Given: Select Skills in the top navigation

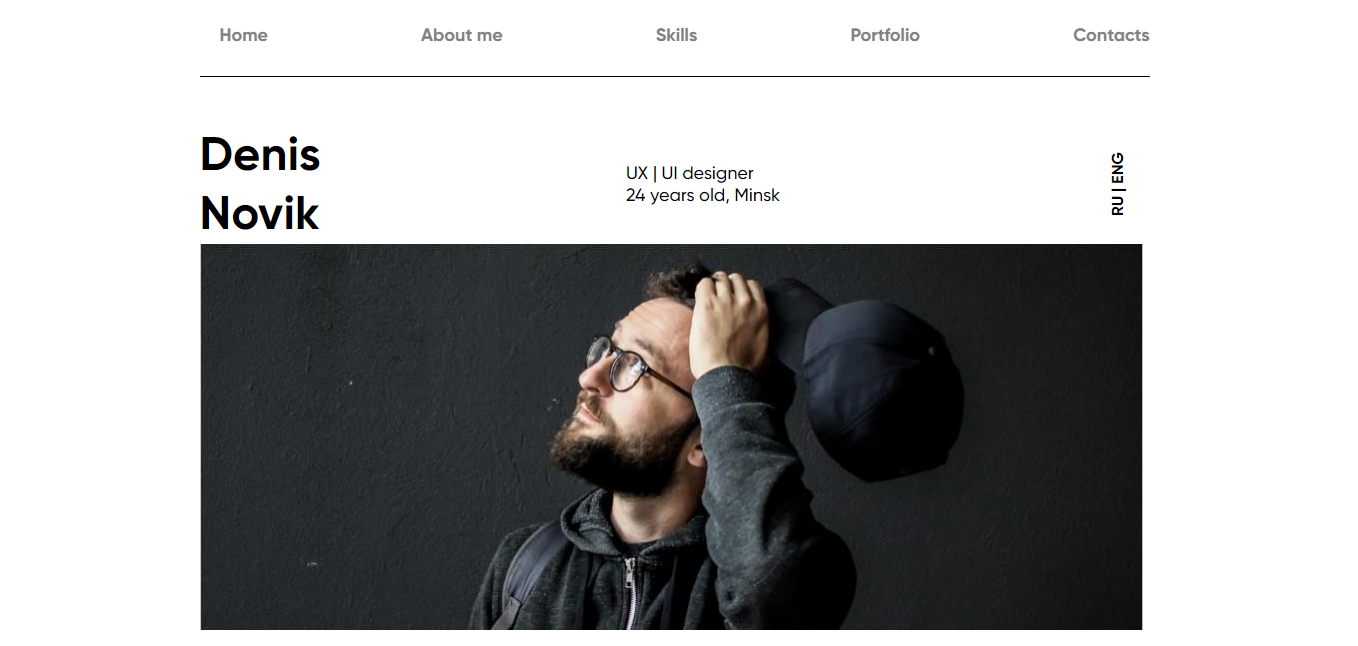Looking at the screenshot, I should (676, 35).
